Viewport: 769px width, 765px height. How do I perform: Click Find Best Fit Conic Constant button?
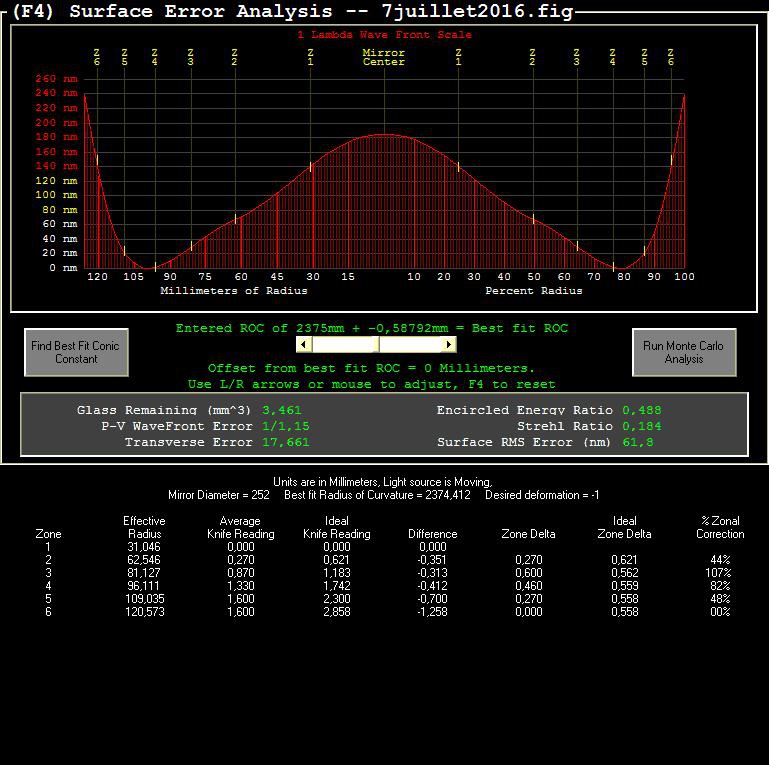pyautogui.click(x=77, y=352)
